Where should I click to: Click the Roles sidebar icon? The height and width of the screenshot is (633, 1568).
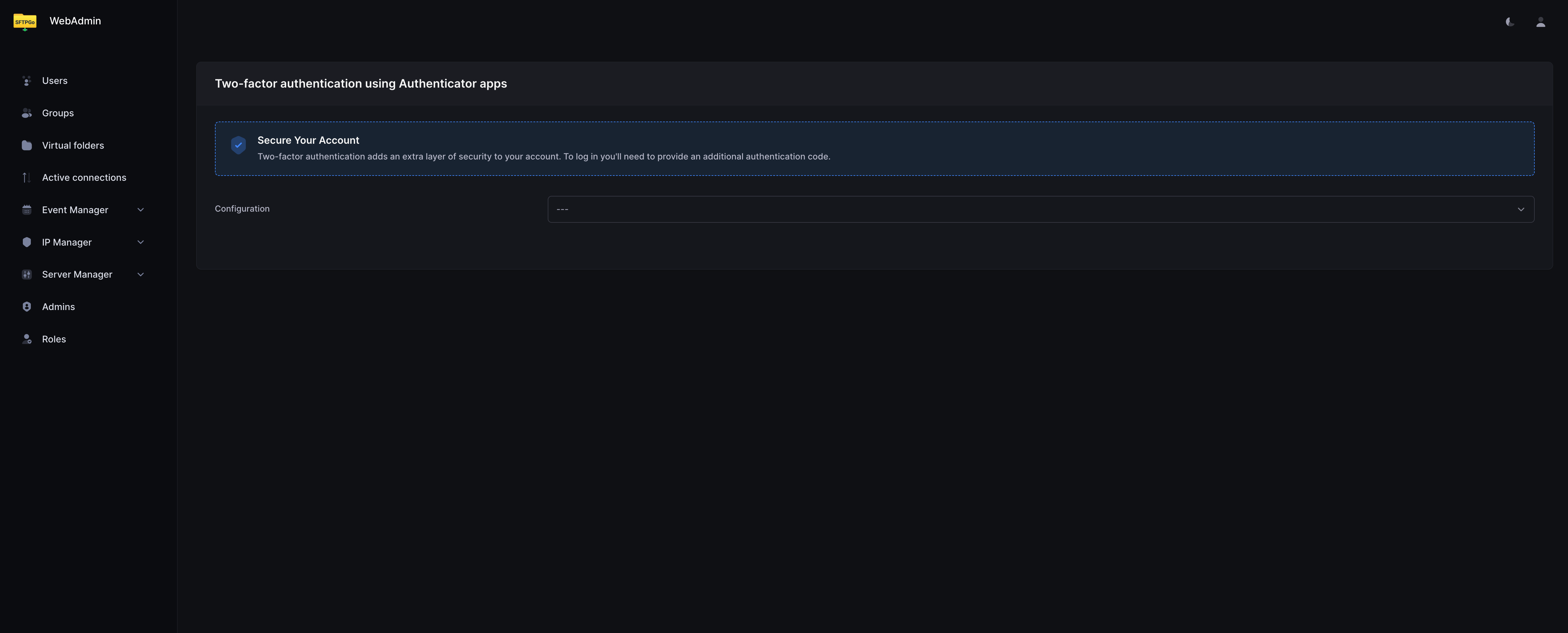coord(27,340)
